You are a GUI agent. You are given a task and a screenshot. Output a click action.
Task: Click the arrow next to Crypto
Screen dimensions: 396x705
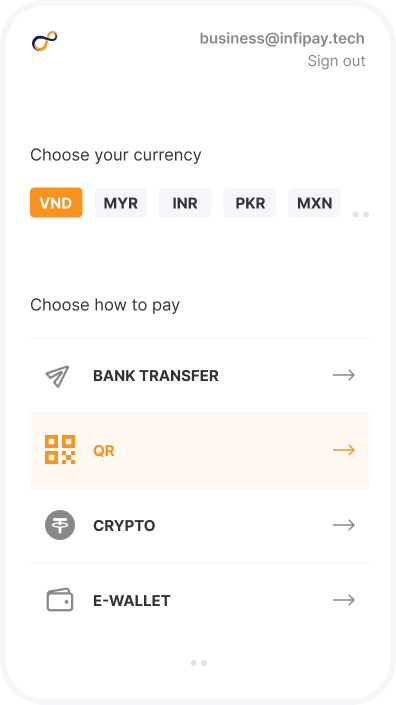[x=344, y=525]
